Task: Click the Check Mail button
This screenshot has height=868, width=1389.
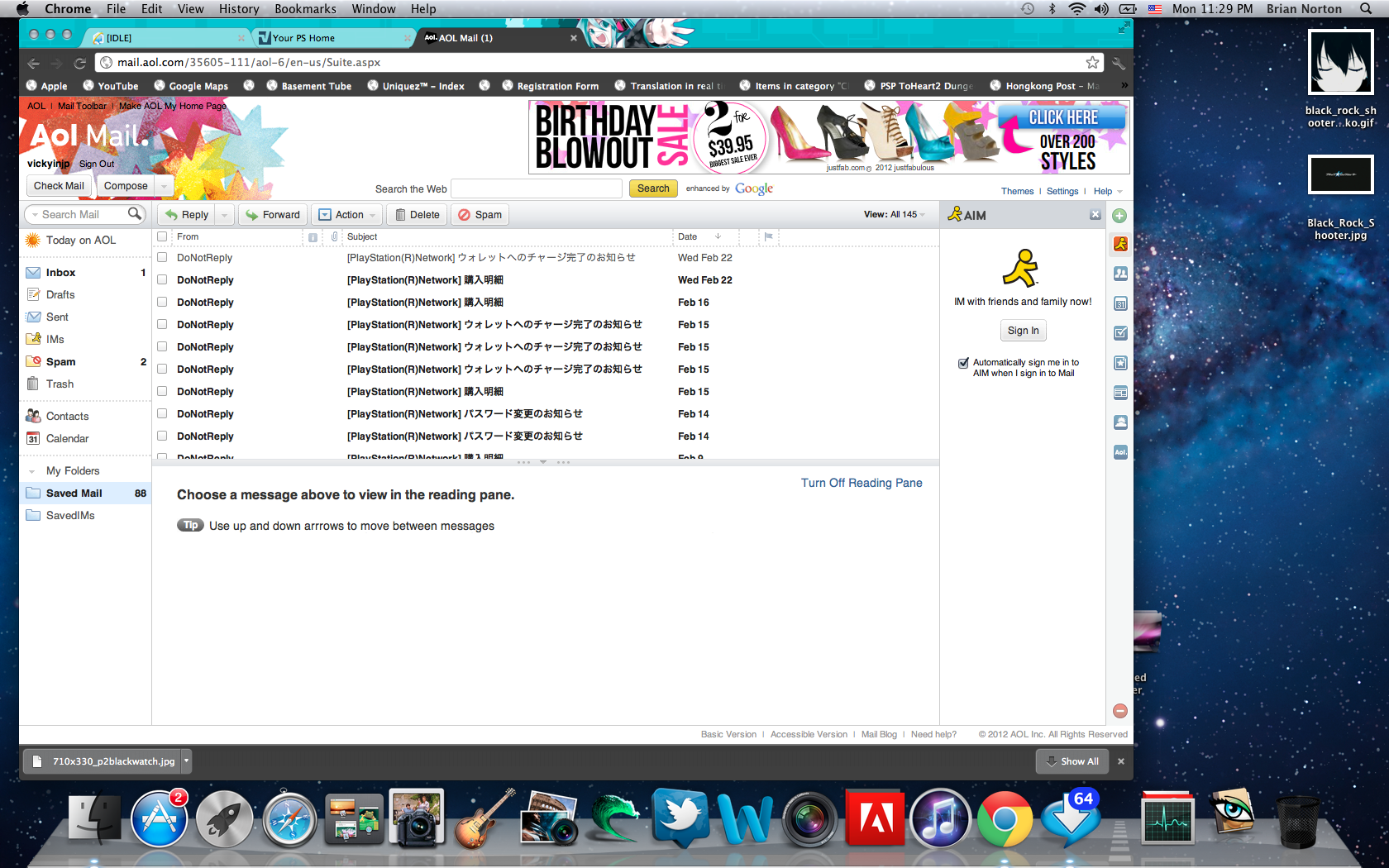Action: [59, 186]
